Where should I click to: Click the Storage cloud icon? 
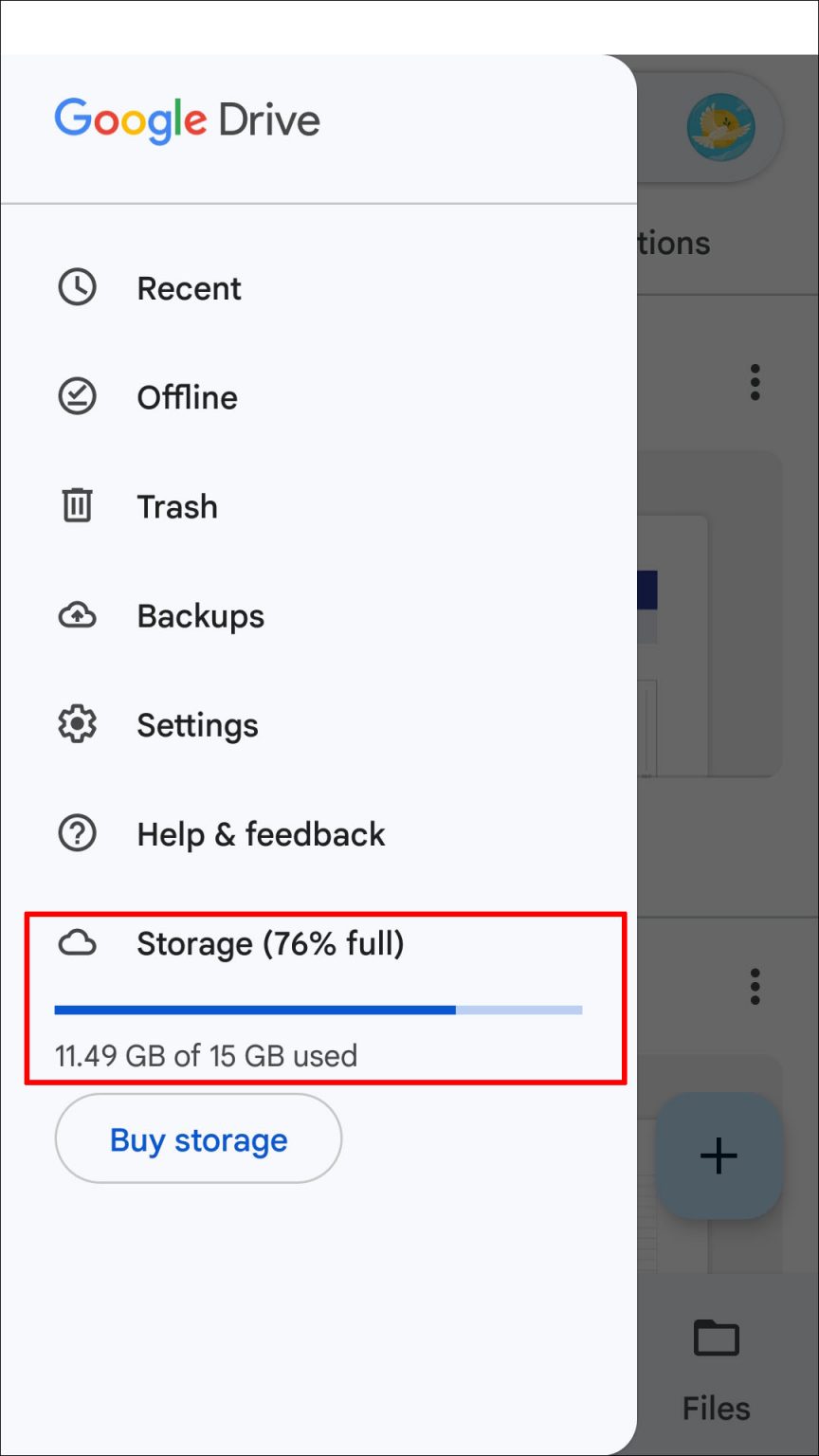[x=77, y=943]
